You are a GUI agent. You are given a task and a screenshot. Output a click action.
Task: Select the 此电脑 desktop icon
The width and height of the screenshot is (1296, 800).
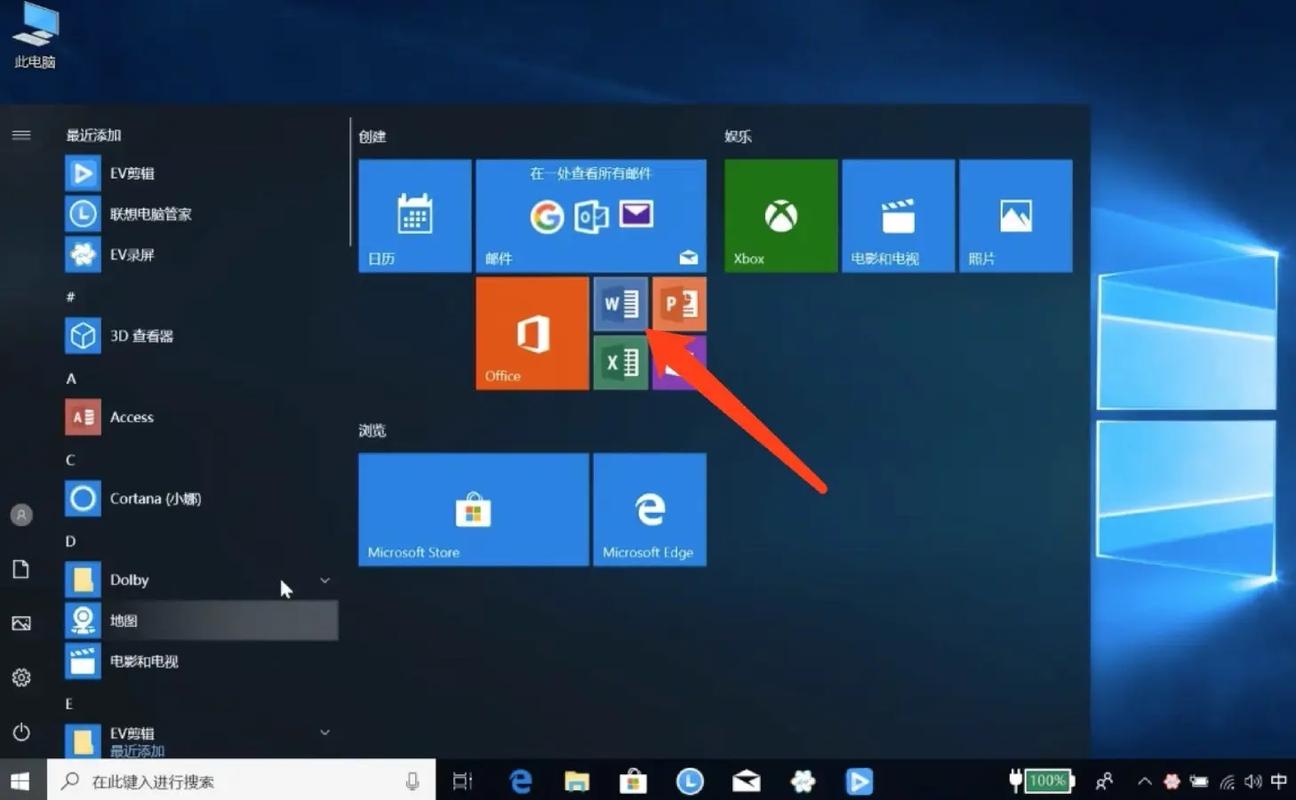35,36
